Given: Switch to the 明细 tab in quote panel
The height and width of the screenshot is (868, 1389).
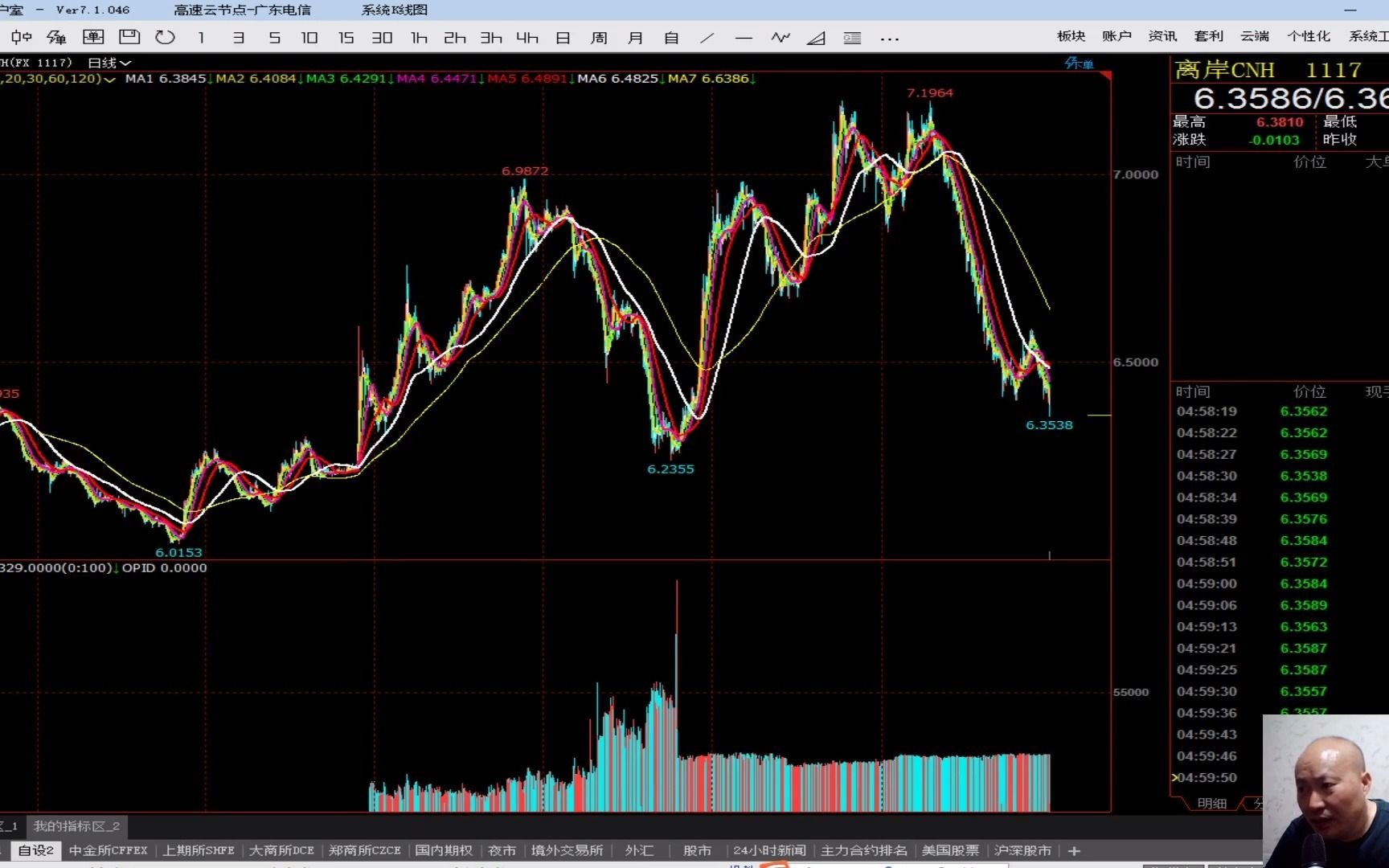Looking at the screenshot, I should [1211, 804].
